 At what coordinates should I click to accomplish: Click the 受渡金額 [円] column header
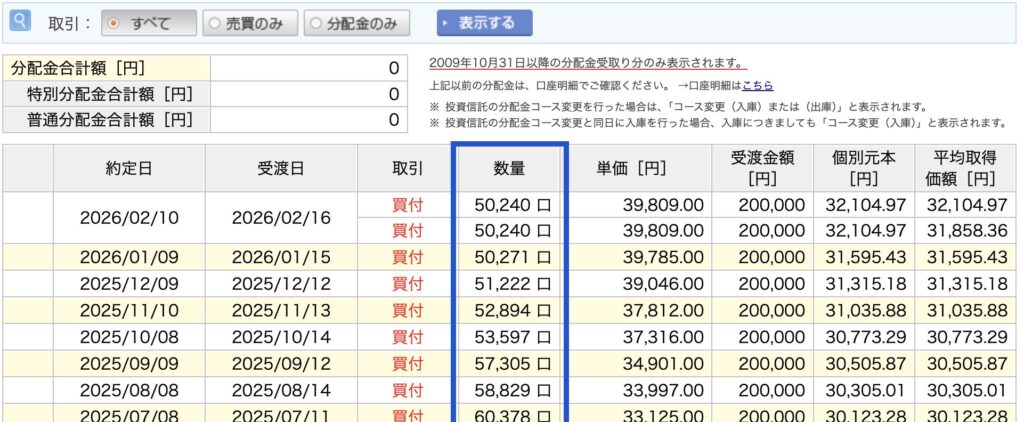[x=762, y=168]
